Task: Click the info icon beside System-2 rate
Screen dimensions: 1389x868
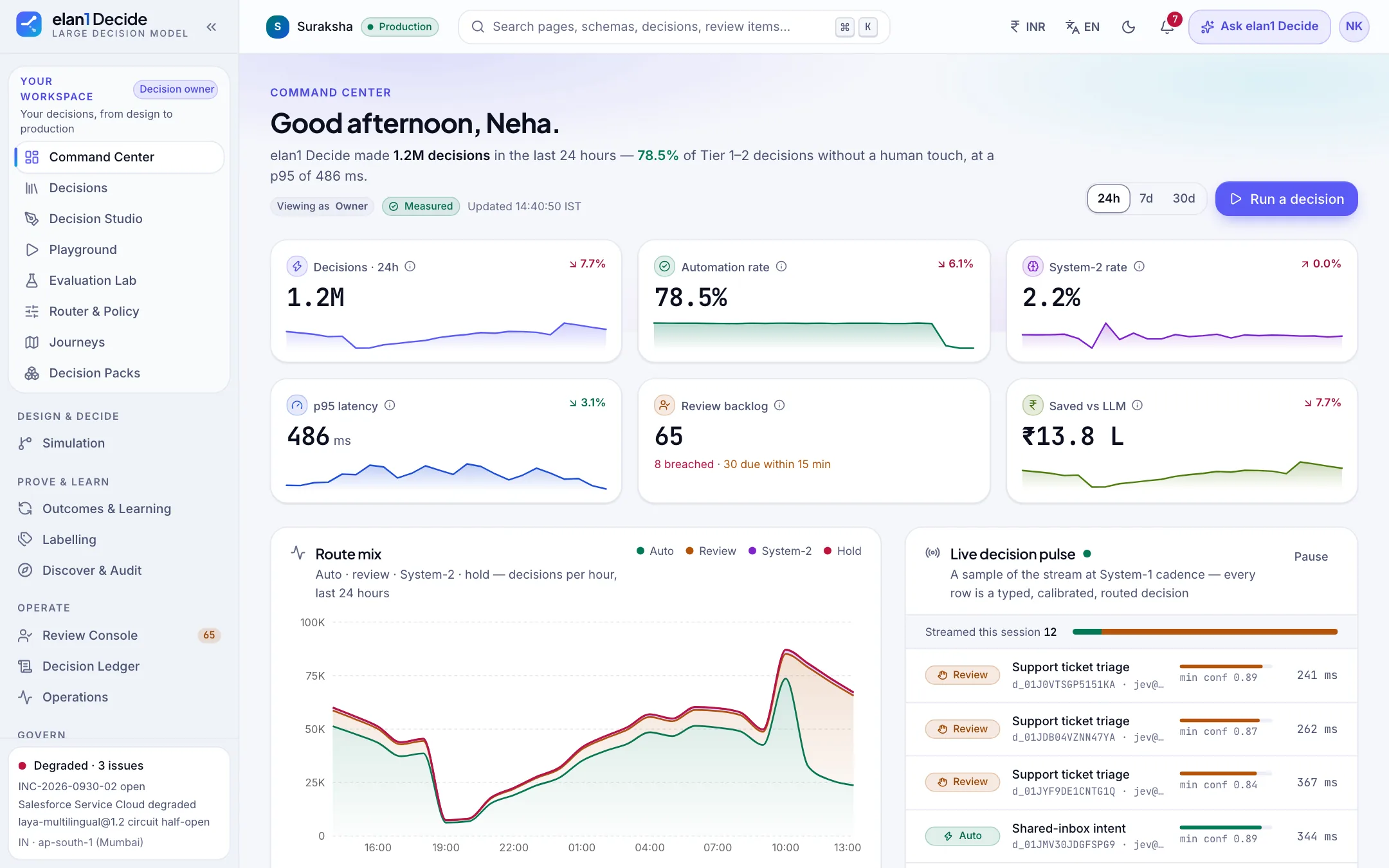Action: pyautogui.click(x=1139, y=266)
